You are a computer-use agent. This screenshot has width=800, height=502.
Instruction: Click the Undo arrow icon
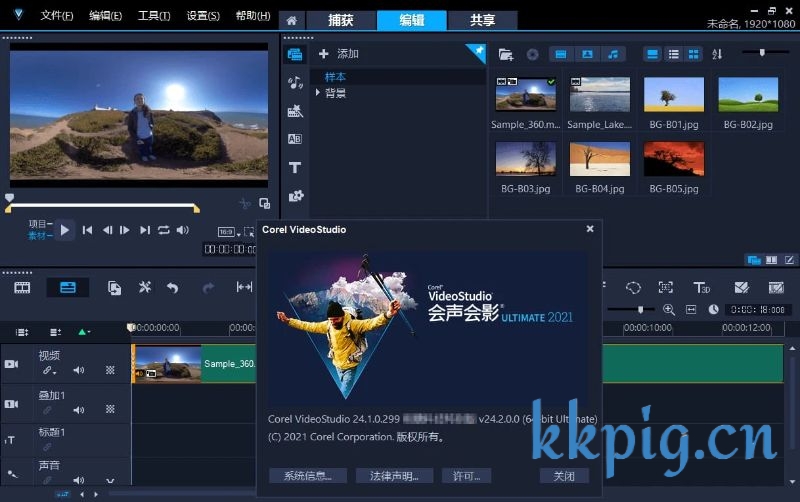172,288
